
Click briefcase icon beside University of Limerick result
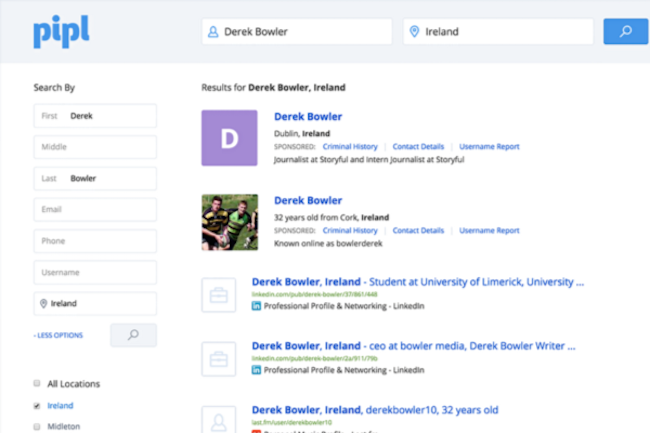pyautogui.click(x=218, y=295)
